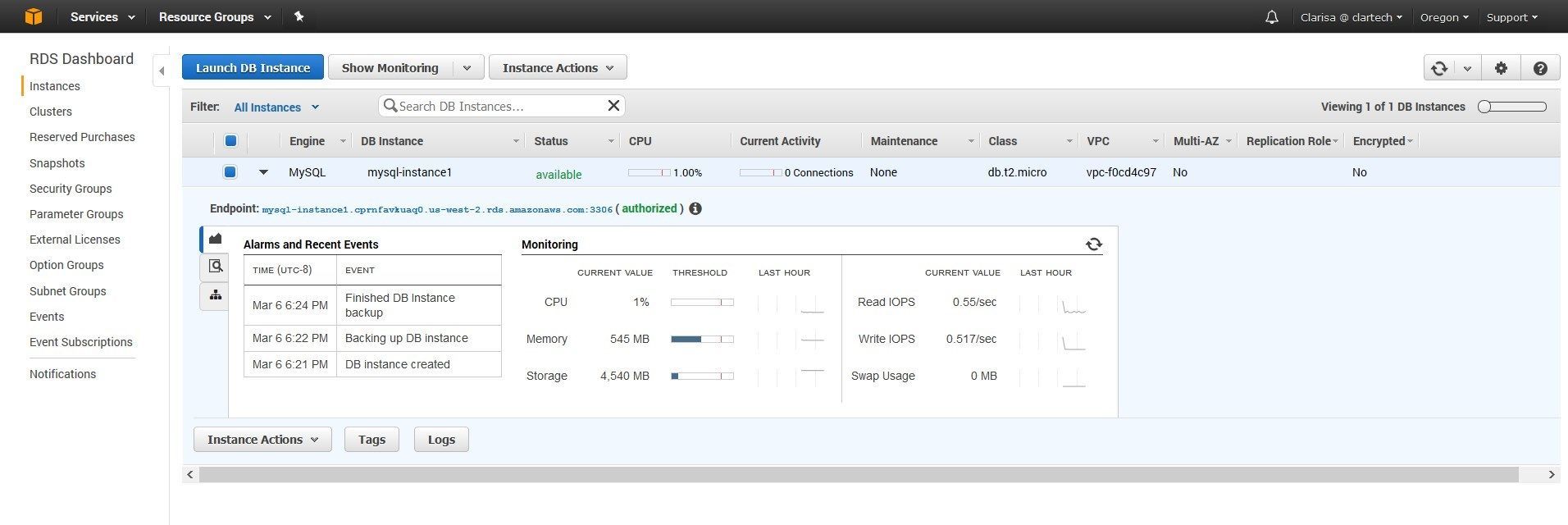Select the alarms and monitoring chart tab icon

[x=215, y=239]
